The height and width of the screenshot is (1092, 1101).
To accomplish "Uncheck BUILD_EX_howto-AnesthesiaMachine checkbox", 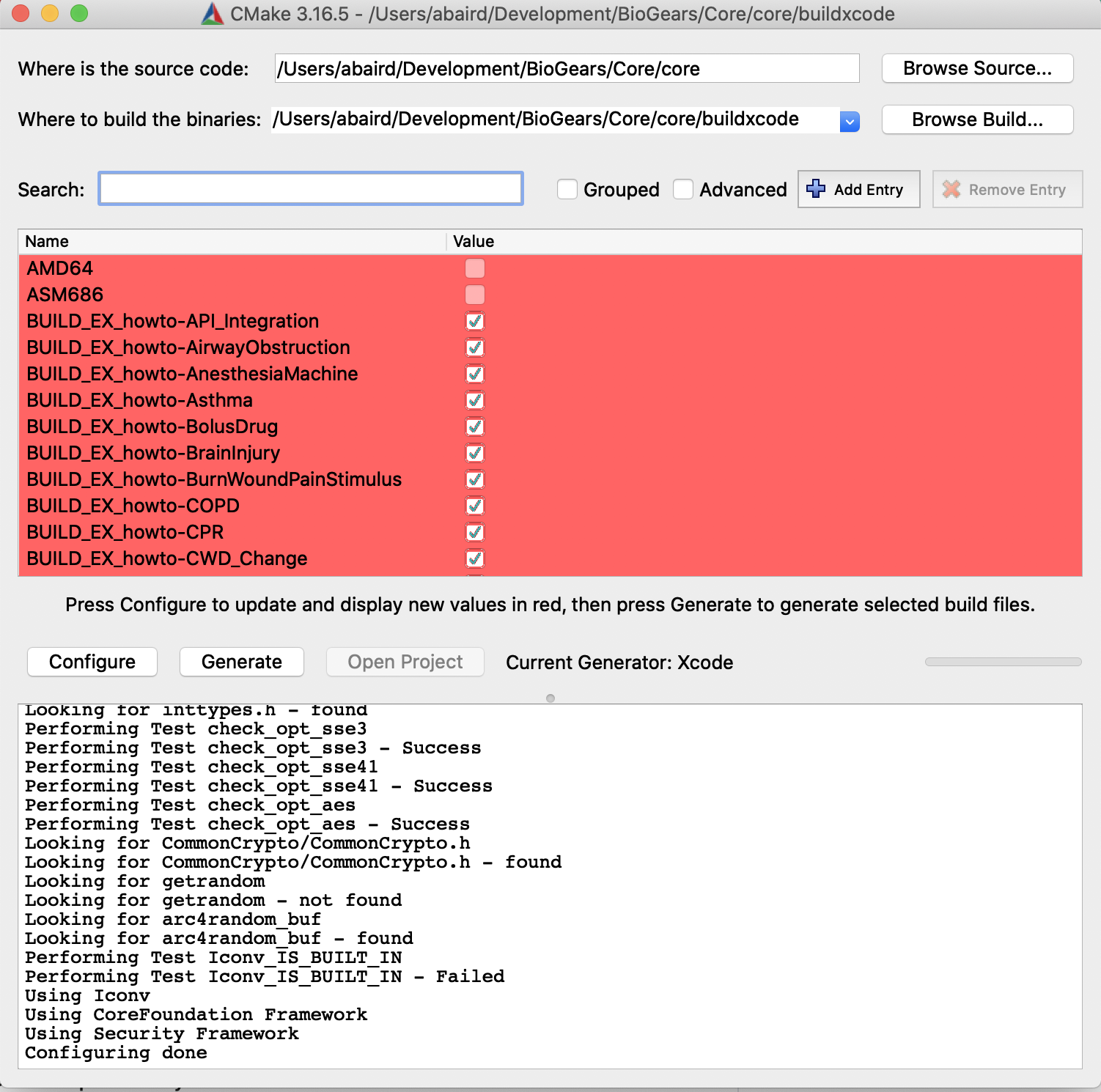I will click(475, 374).
